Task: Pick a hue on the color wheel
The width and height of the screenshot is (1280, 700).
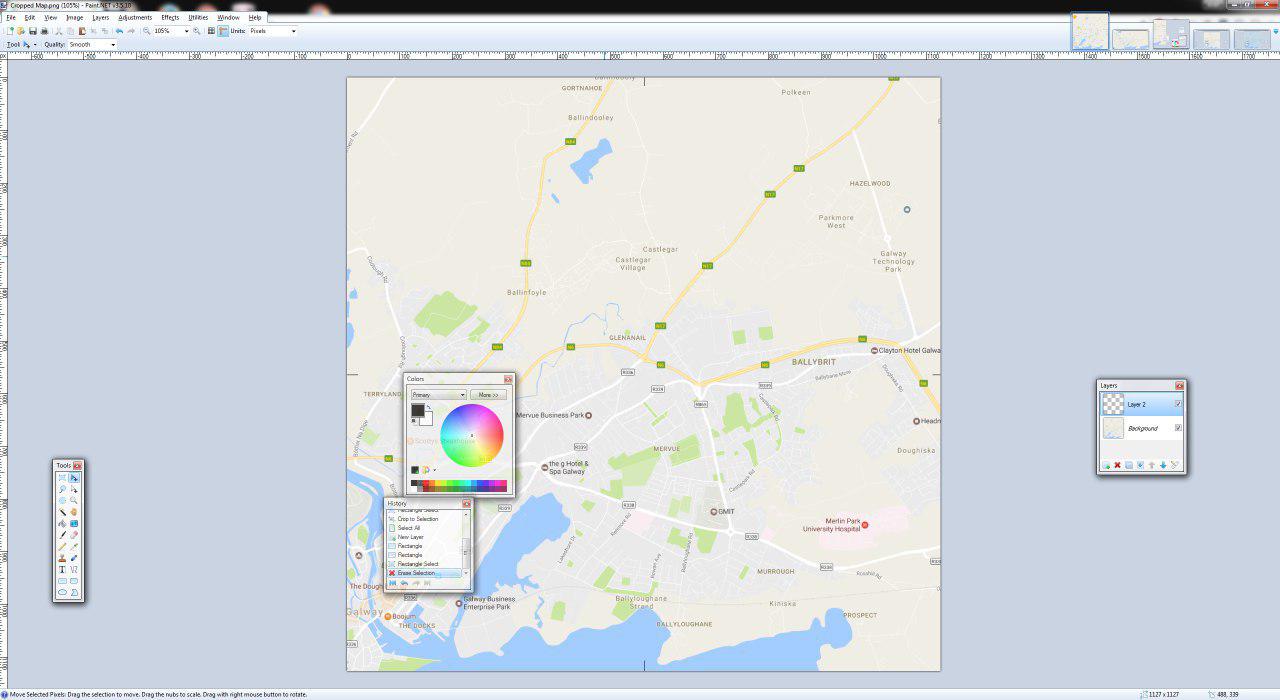Action: pos(472,435)
